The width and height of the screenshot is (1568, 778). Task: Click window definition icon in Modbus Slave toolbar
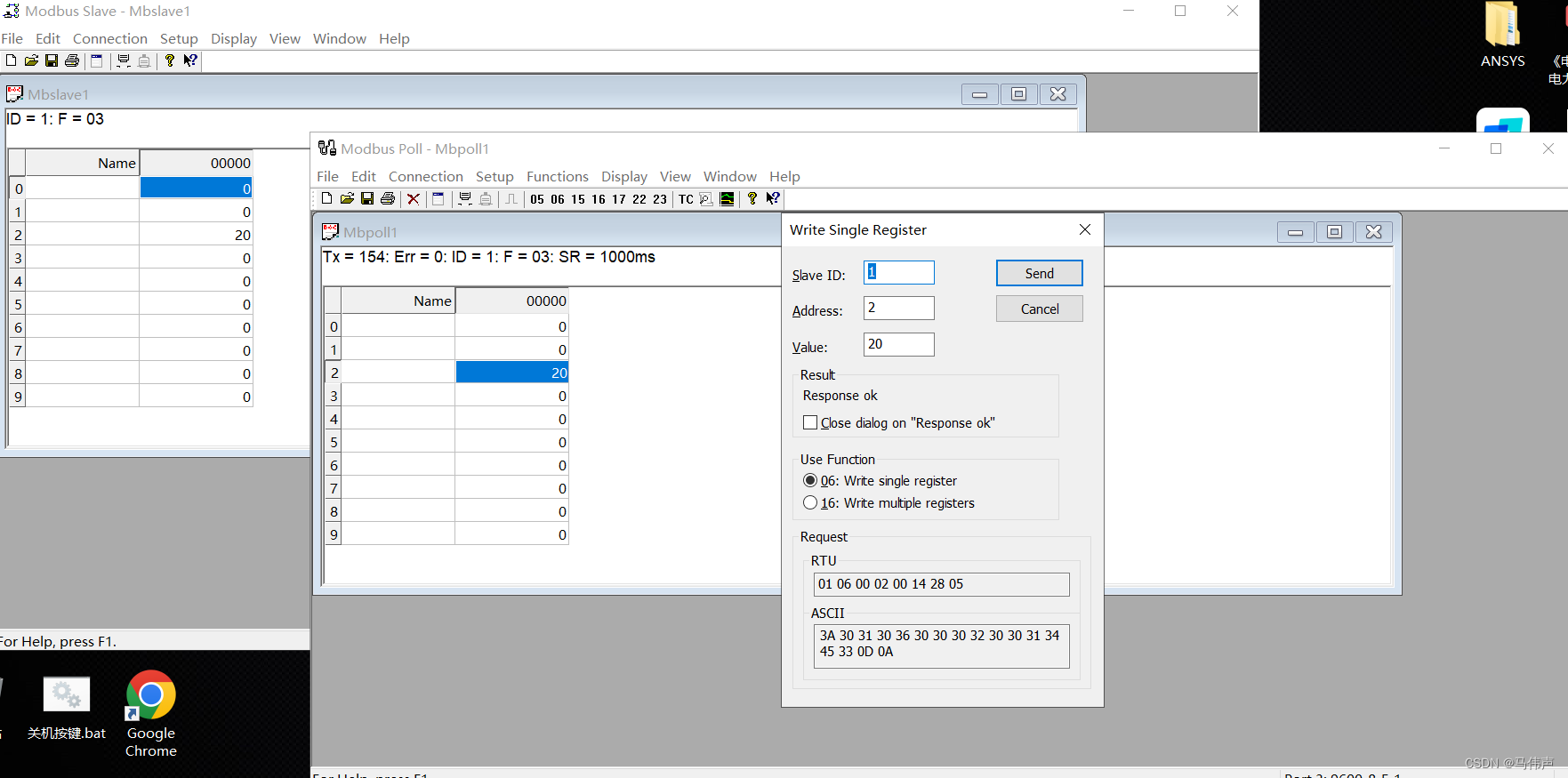click(x=97, y=60)
